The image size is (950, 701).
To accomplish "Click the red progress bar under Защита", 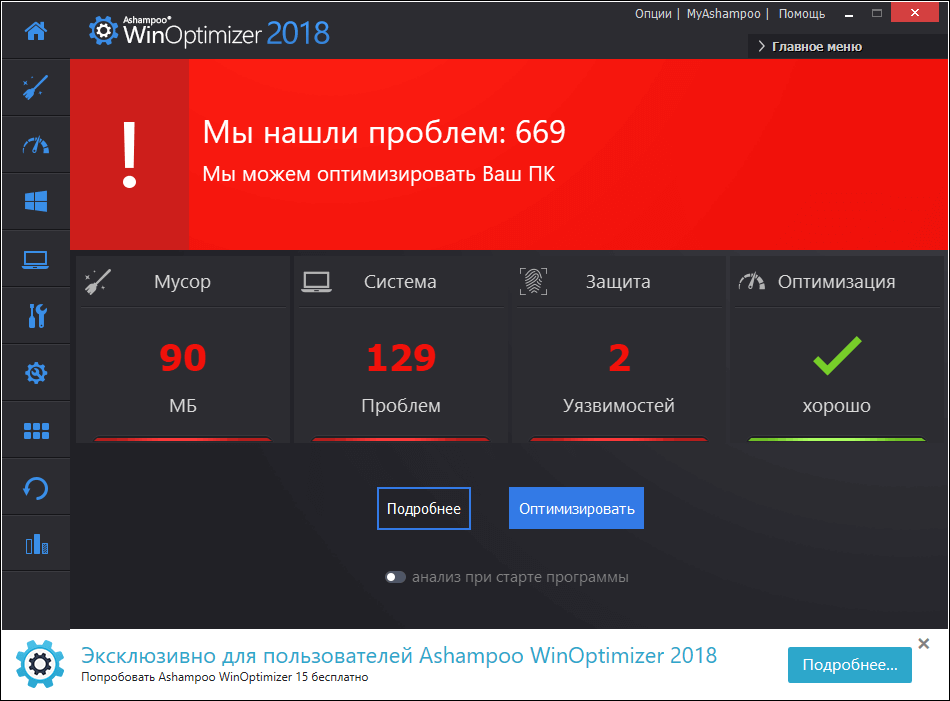I will (619, 439).
